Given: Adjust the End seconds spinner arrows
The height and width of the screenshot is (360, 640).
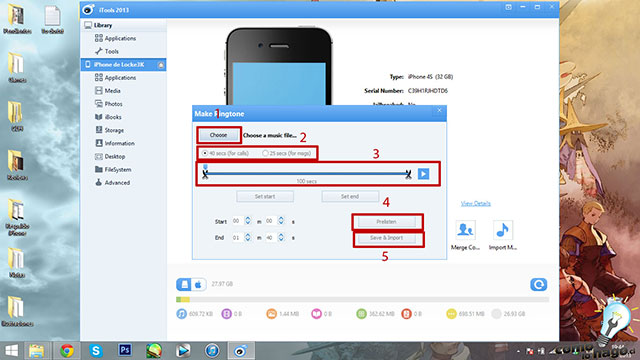Looking at the screenshot, I should [x=281, y=237].
